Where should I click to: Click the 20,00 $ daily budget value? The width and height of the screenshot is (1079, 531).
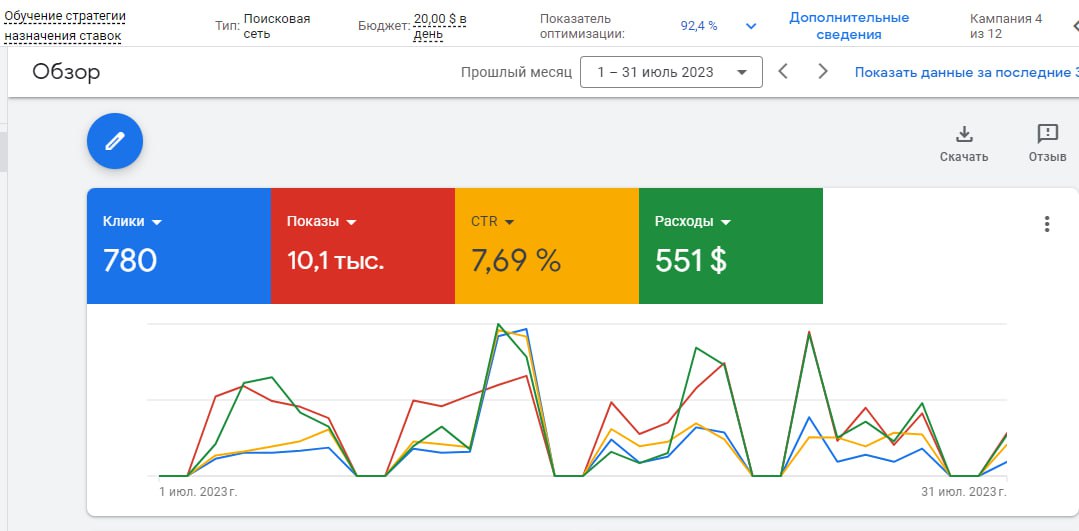[442, 26]
